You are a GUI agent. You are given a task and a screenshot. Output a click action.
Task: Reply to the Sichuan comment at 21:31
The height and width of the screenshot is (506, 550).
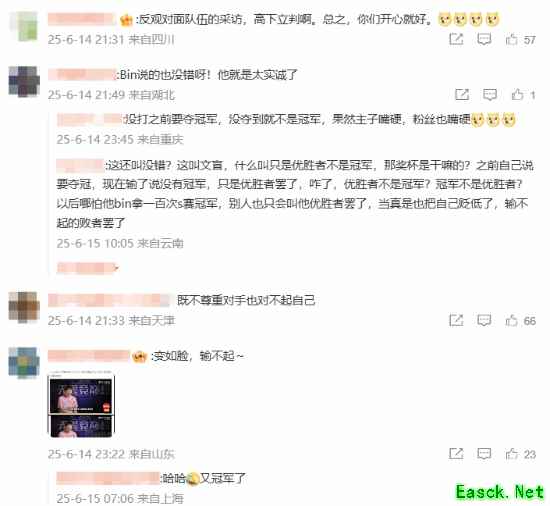[484, 39]
